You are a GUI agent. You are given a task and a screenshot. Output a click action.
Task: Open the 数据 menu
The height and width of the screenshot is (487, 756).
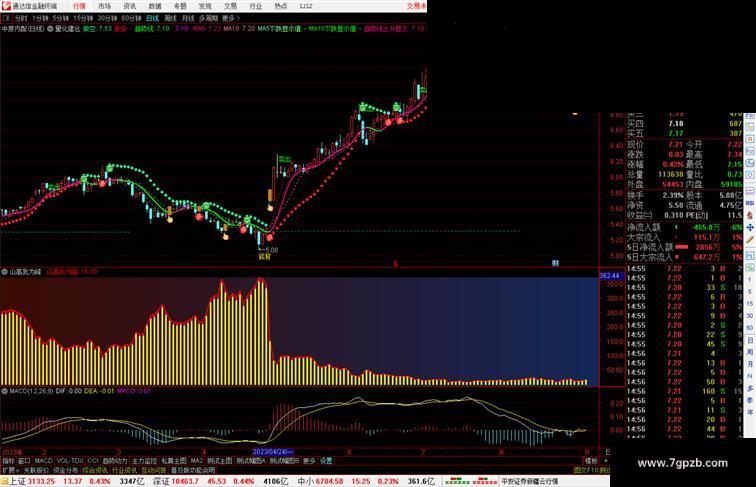point(155,6)
